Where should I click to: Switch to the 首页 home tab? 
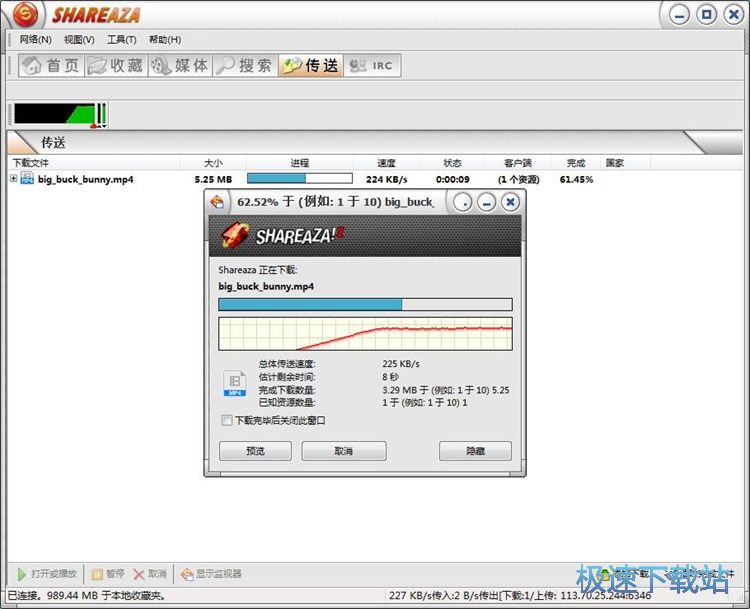52,66
